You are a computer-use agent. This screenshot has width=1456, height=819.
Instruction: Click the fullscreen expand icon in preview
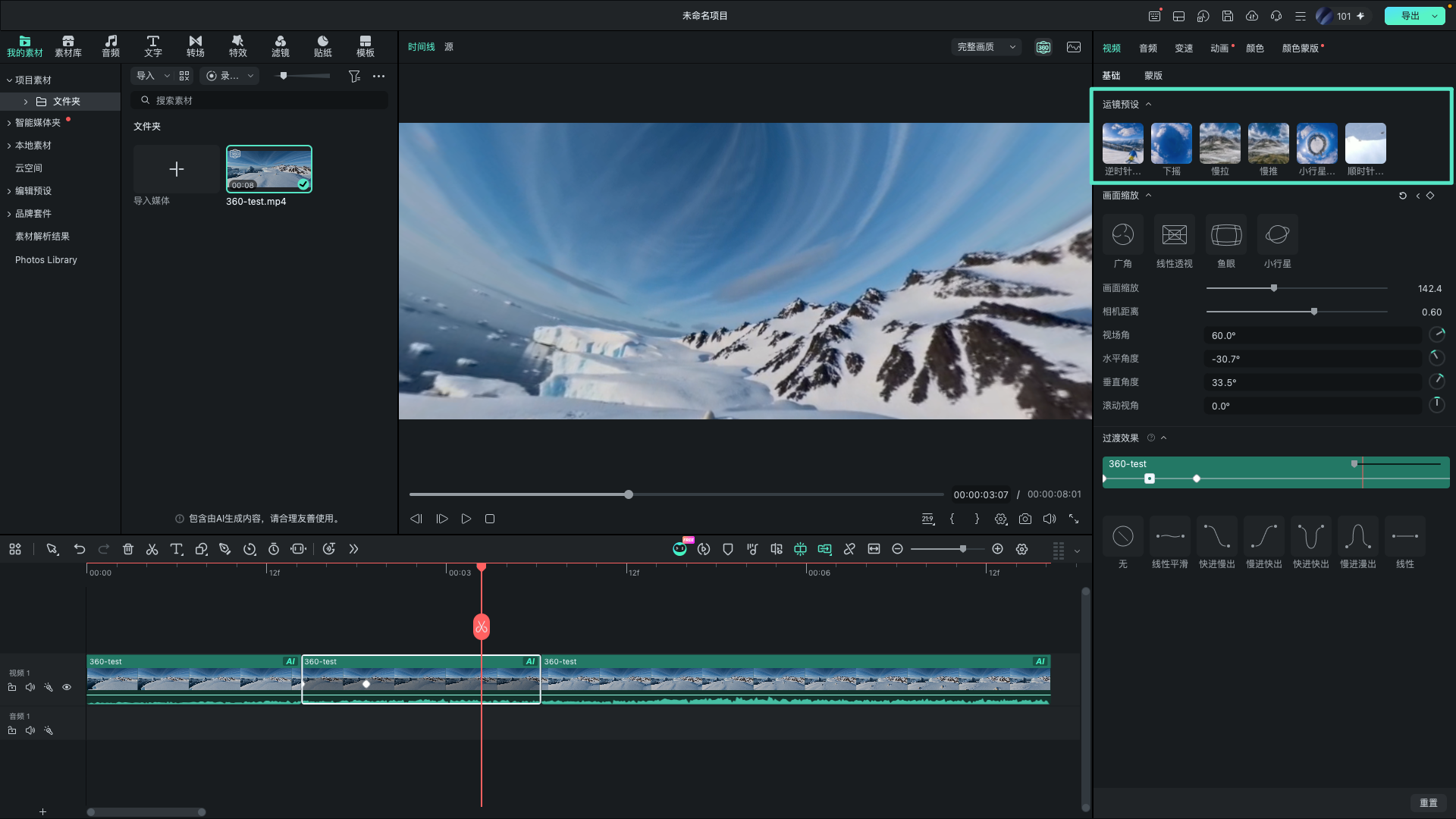[x=1074, y=519]
